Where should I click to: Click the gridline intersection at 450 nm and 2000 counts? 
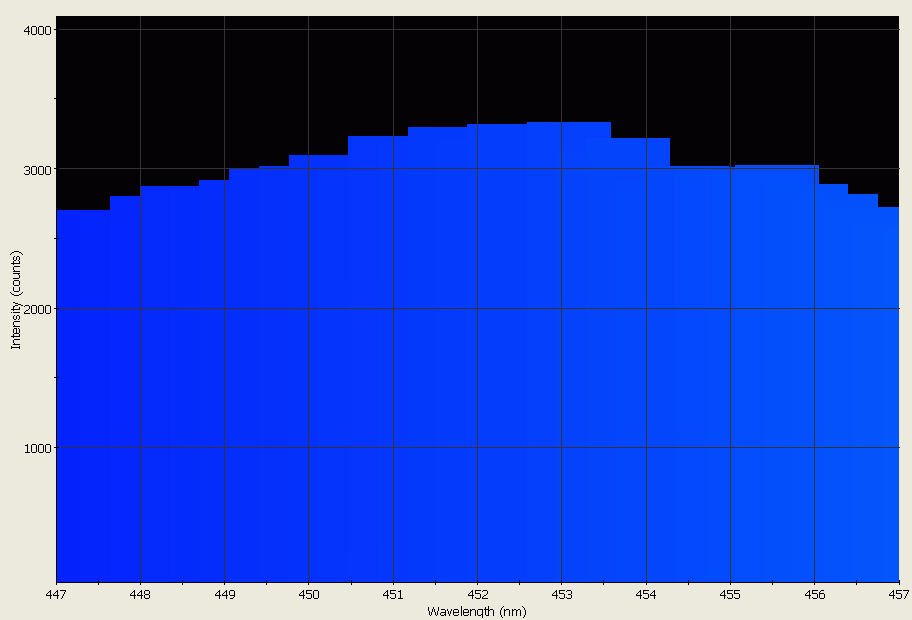click(309, 309)
